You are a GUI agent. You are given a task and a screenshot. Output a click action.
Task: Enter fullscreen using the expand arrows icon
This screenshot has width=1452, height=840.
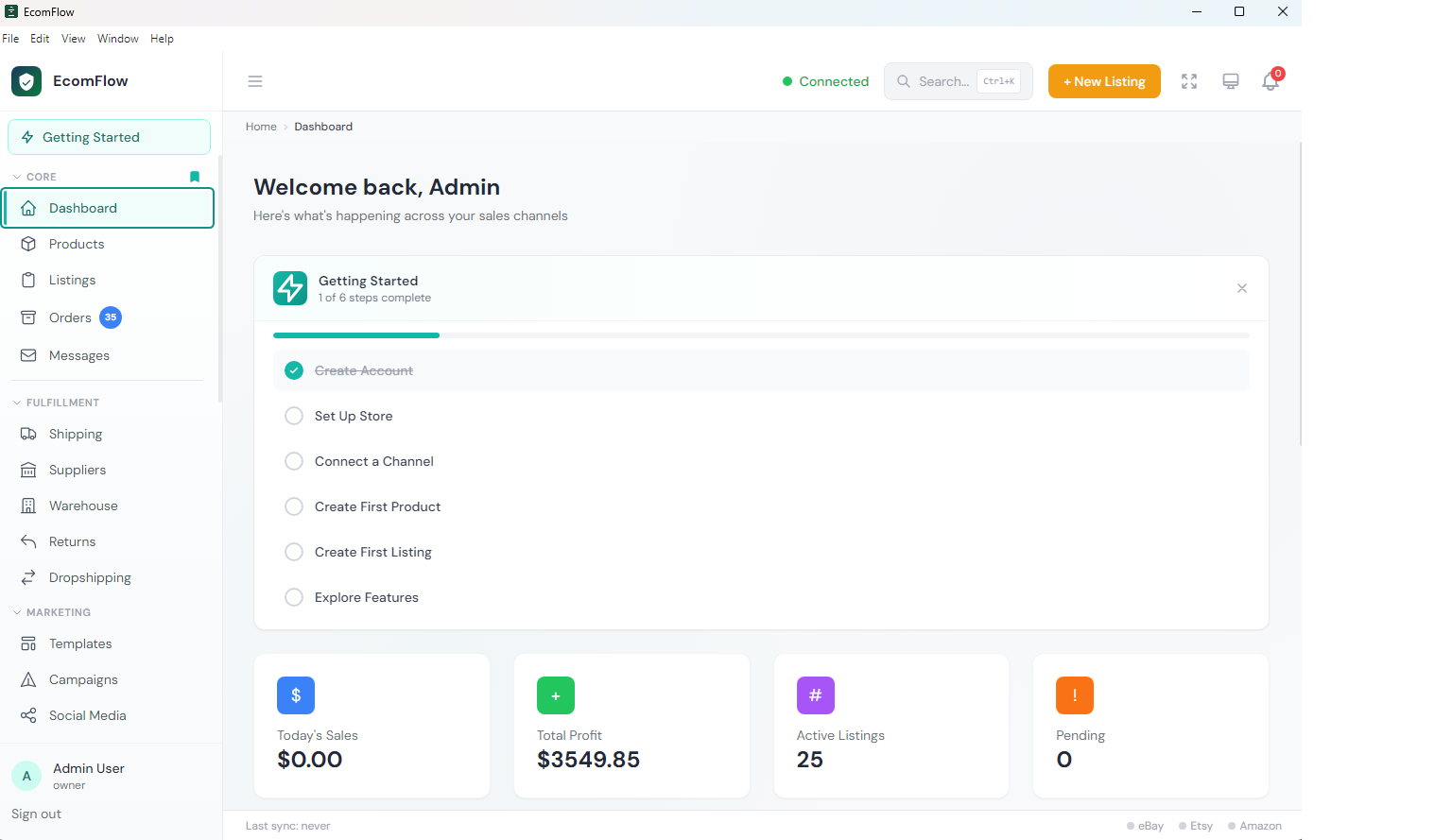tap(1188, 81)
